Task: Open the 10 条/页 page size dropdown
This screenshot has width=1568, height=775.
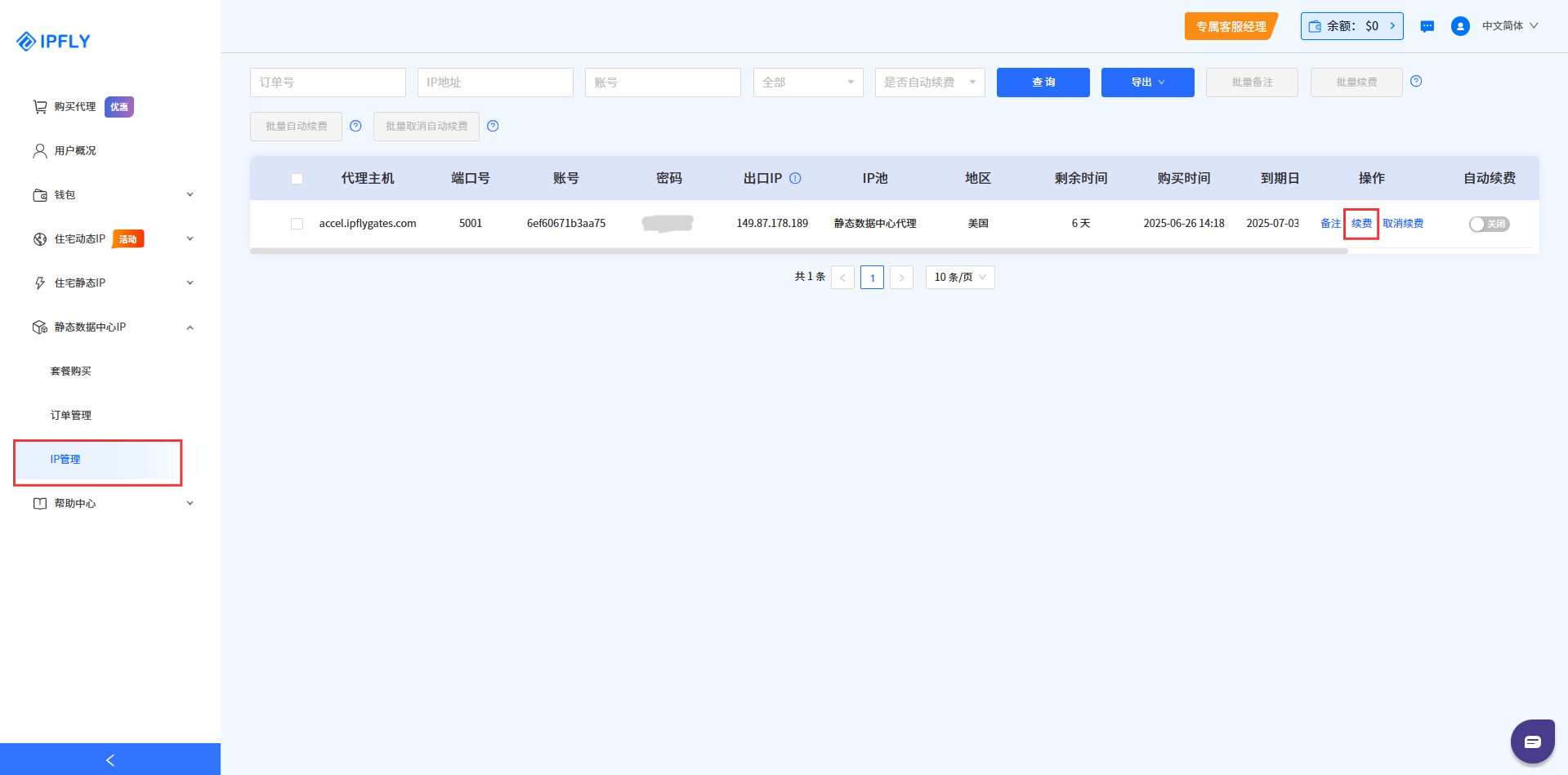Action: [960, 278]
